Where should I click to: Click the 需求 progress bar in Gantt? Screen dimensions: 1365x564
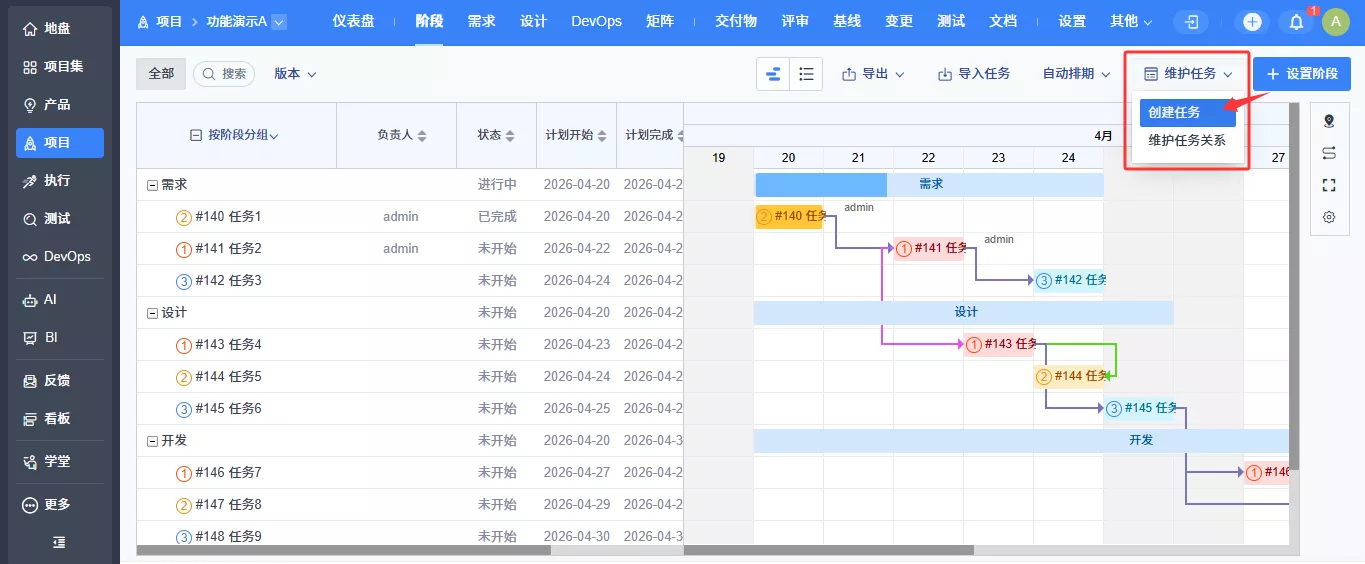pos(930,185)
